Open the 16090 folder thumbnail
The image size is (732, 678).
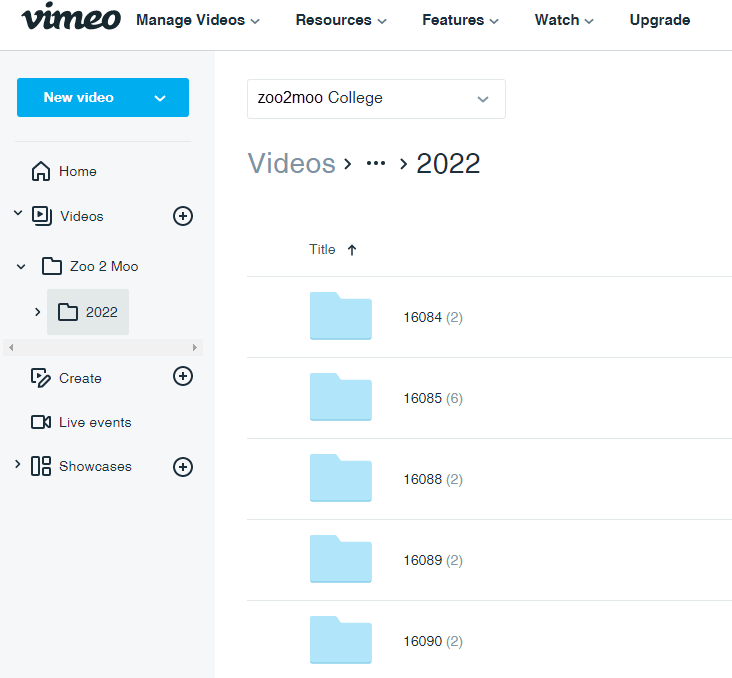tap(341, 640)
